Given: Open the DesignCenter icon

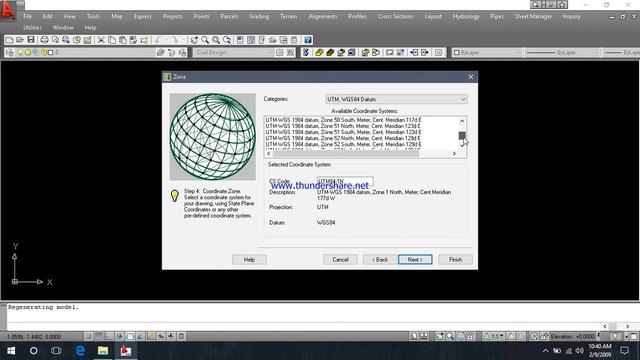Looking at the screenshot, I should point(251,40).
